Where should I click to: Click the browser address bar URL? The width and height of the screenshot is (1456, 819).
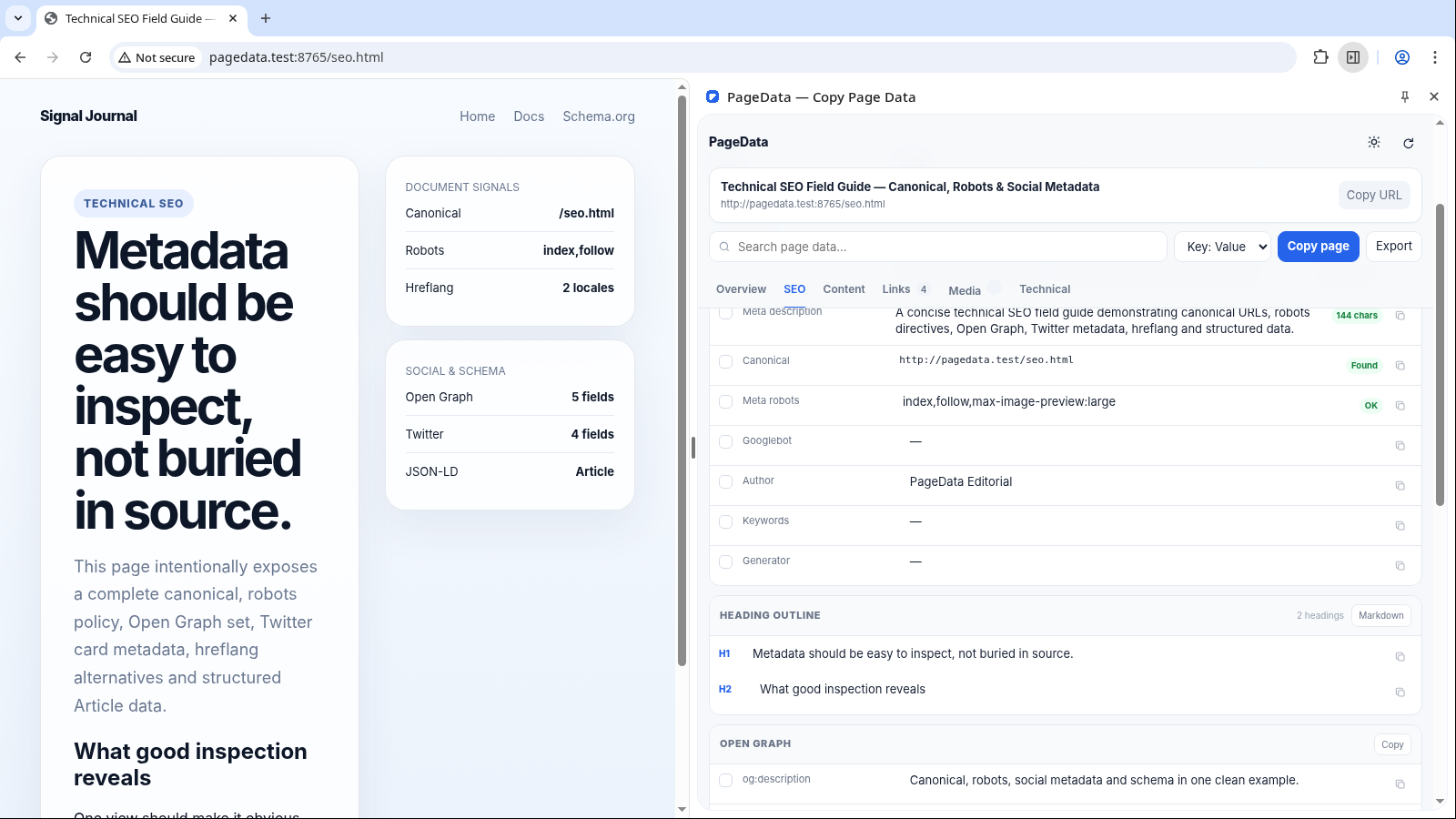pos(297,57)
